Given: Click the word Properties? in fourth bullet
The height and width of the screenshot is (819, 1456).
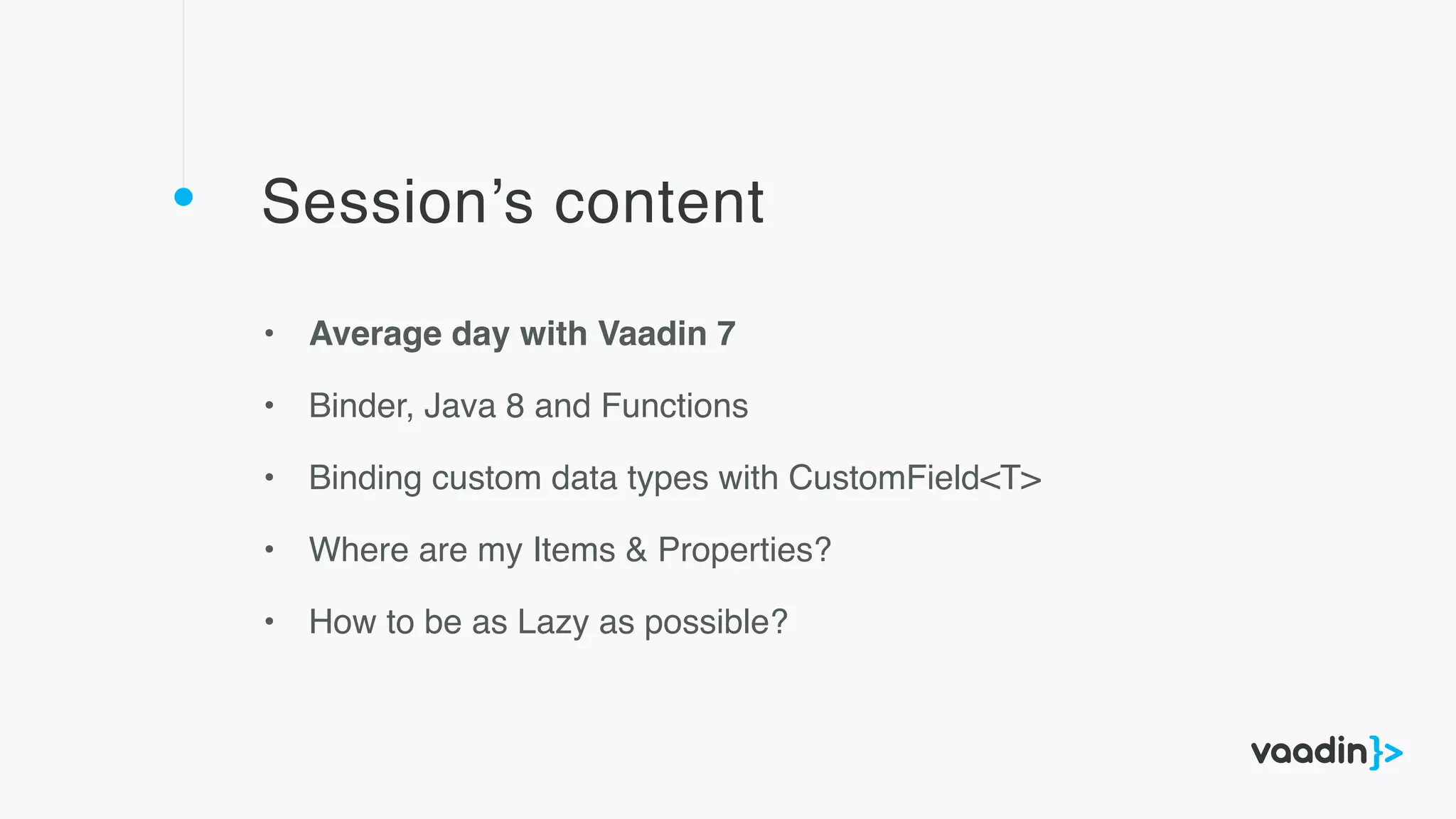Looking at the screenshot, I should [x=744, y=550].
